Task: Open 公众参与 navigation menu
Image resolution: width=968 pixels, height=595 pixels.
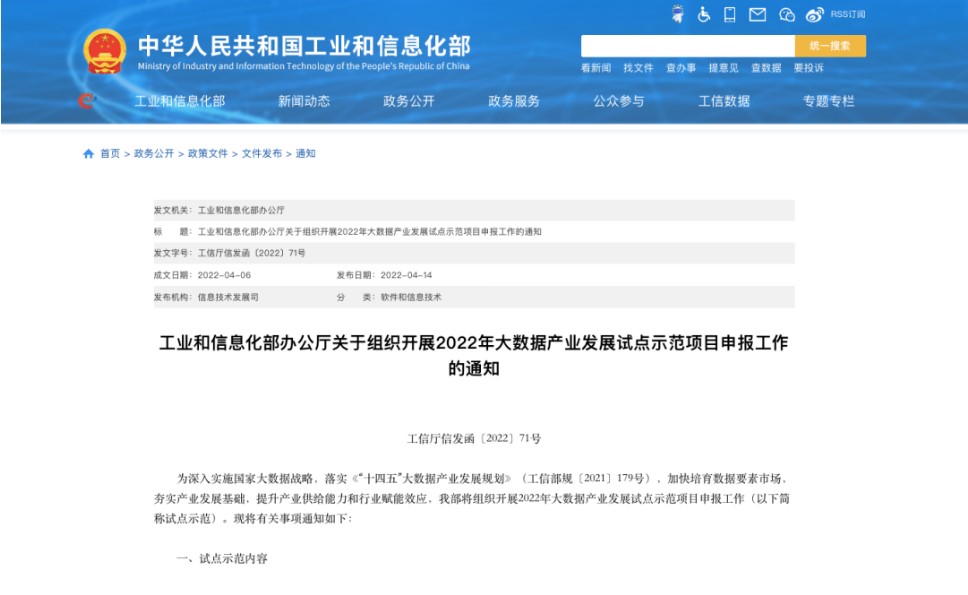Action: pyautogui.click(x=619, y=101)
